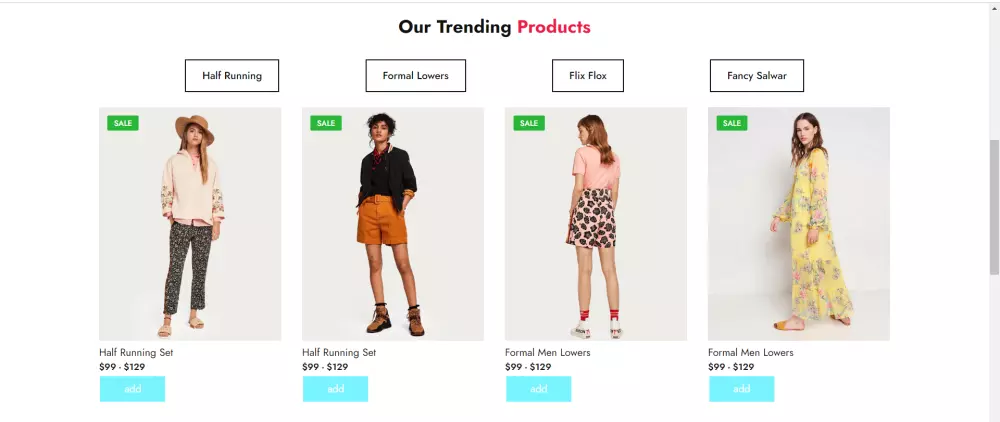Click the SALE badge on the yellow dress photo

(732, 123)
